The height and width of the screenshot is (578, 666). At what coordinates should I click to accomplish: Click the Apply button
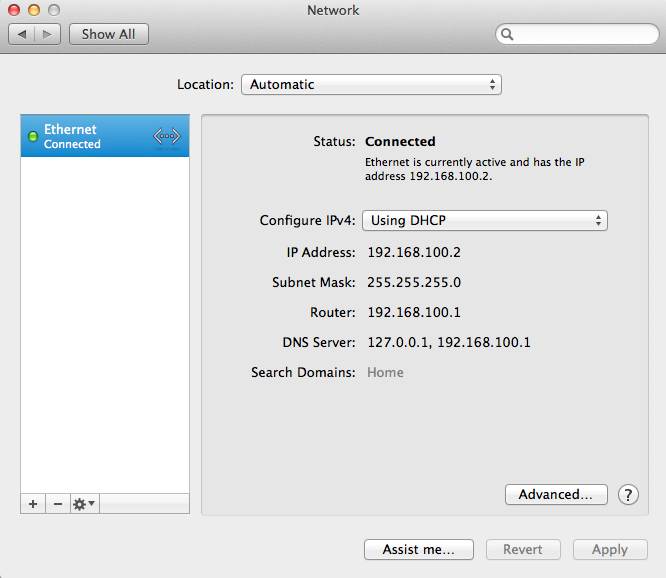pyautogui.click(x=610, y=550)
